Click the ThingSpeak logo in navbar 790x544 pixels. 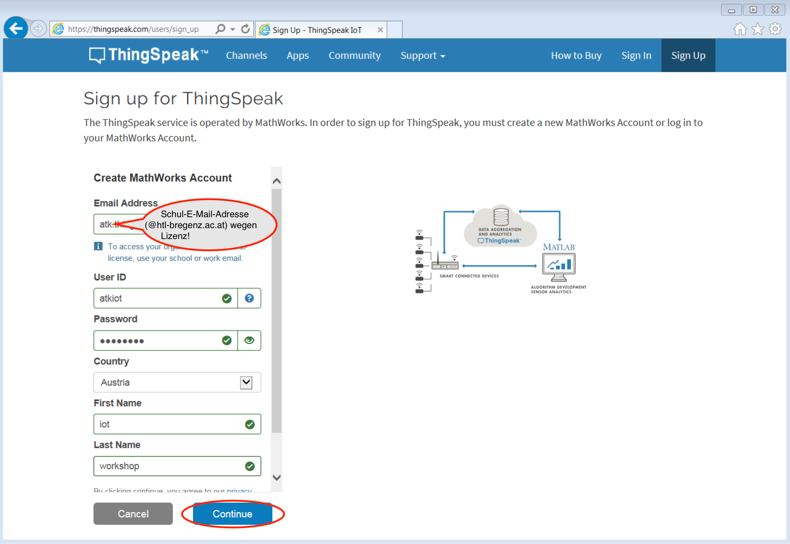(149, 55)
